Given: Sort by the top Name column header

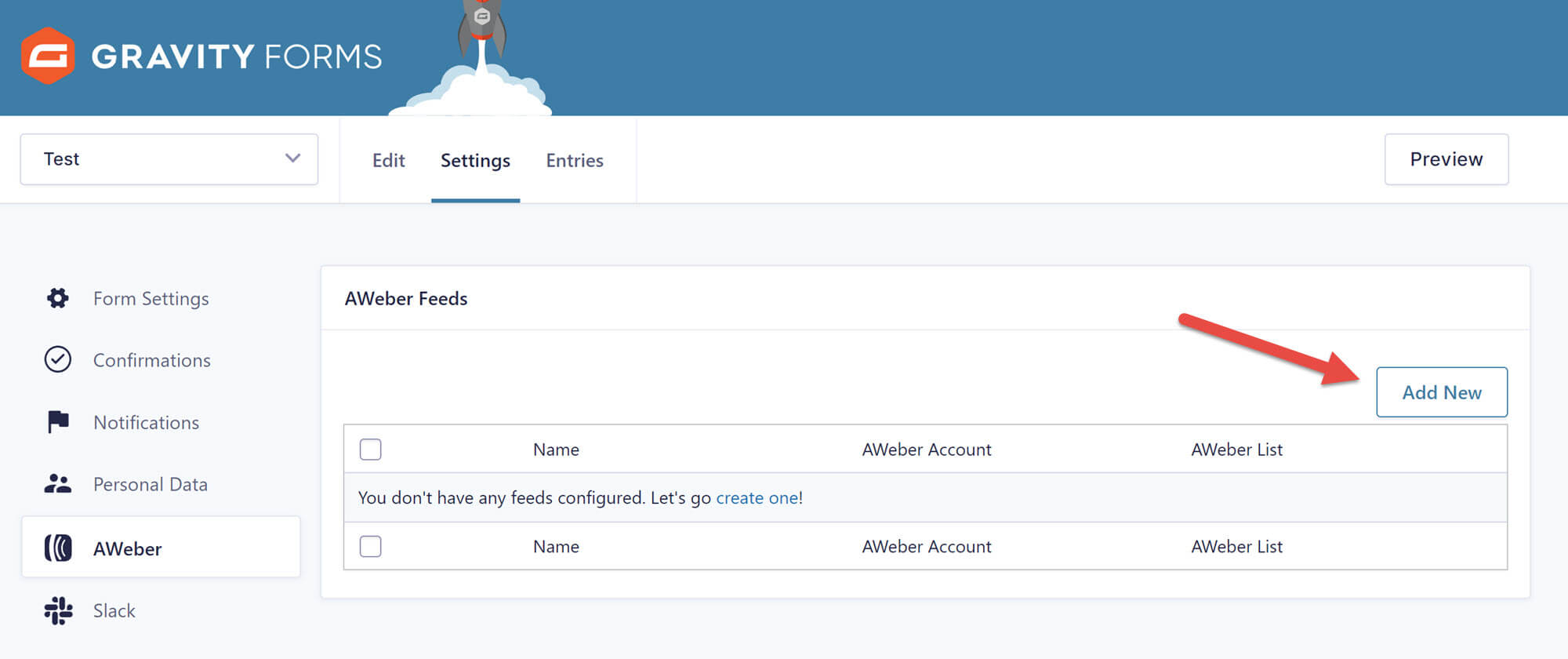Looking at the screenshot, I should pos(556,450).
